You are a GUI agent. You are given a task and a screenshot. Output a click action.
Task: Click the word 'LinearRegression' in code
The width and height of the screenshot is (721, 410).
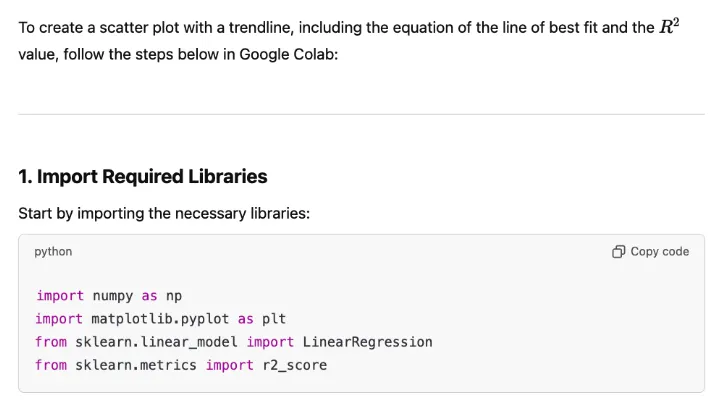[367, 342]
